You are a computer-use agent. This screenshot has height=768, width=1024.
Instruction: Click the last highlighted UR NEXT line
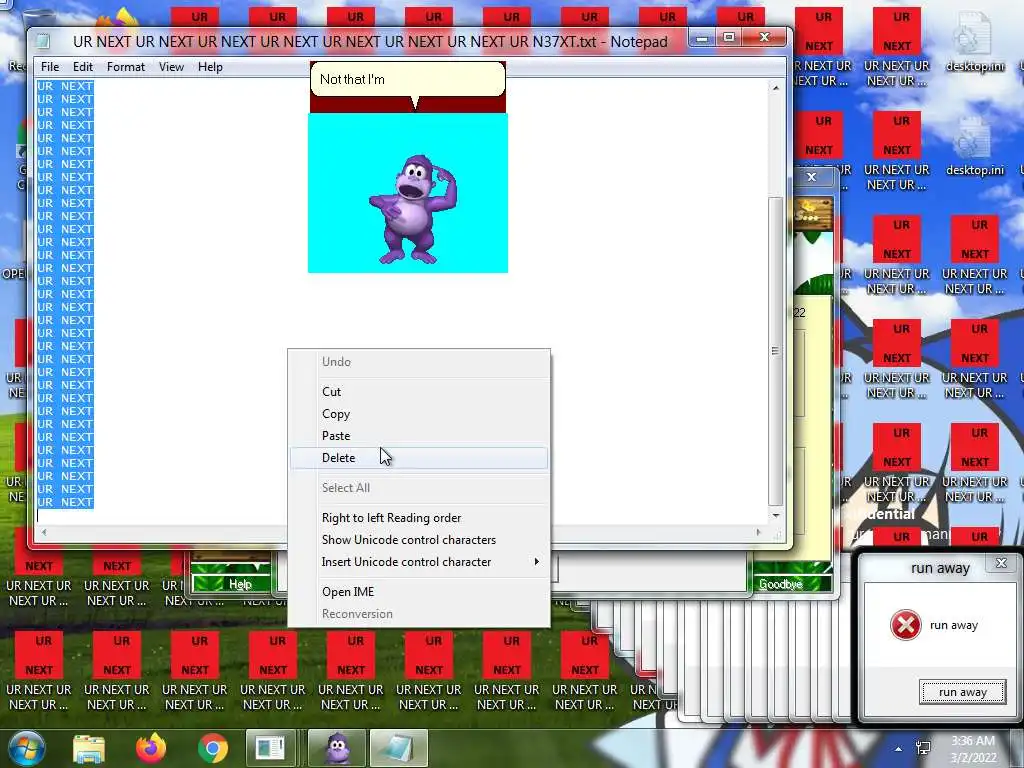(65, 502)
